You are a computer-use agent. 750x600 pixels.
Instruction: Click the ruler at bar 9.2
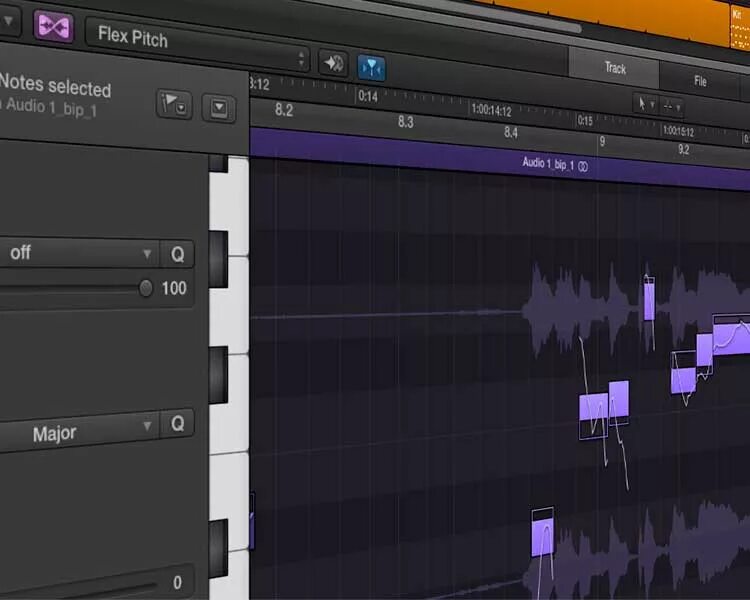coord(684,149)
